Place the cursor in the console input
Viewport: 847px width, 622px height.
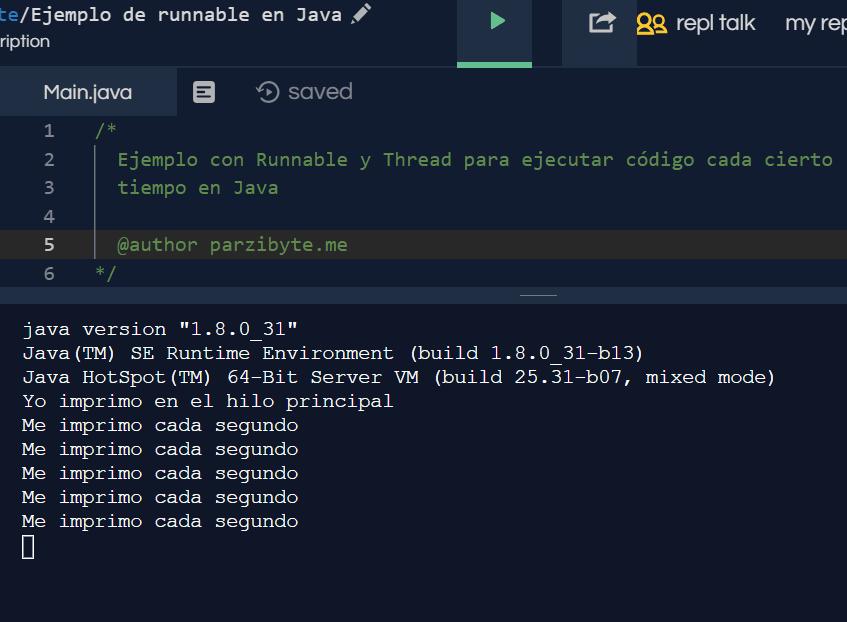pyautogui.click(x=30, y=546)
